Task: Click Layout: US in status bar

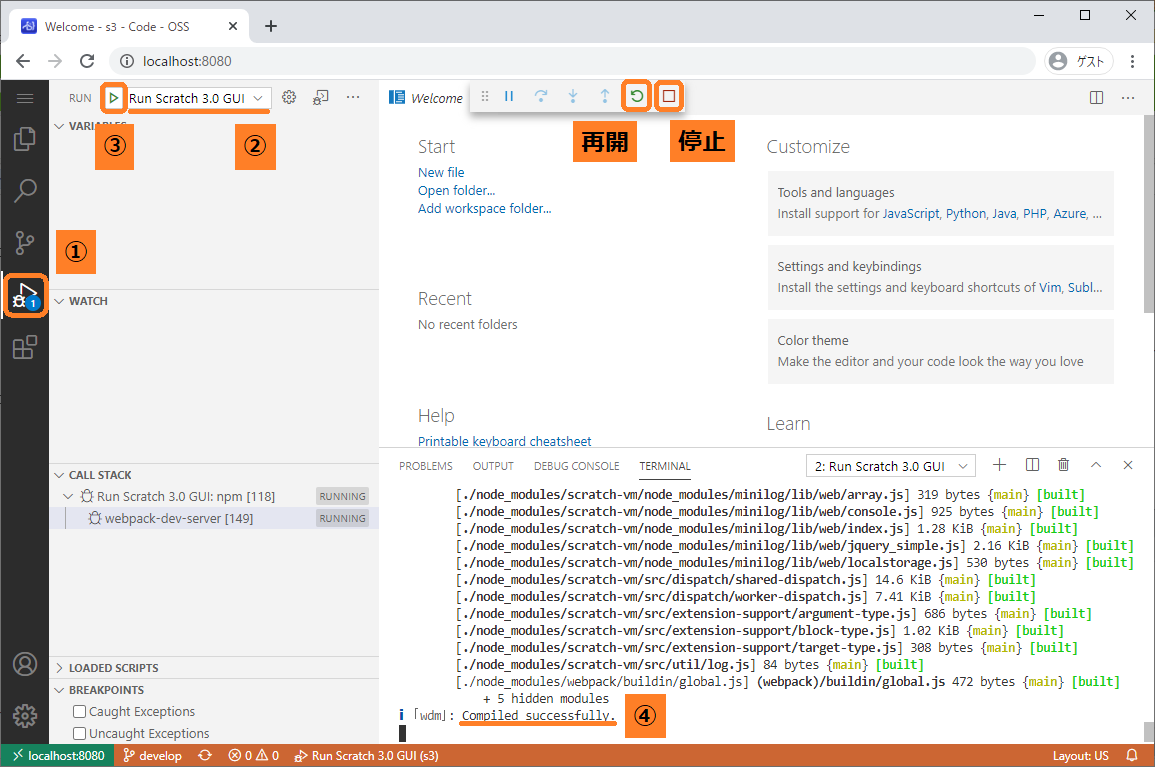Action: [x=1081, y=755]
